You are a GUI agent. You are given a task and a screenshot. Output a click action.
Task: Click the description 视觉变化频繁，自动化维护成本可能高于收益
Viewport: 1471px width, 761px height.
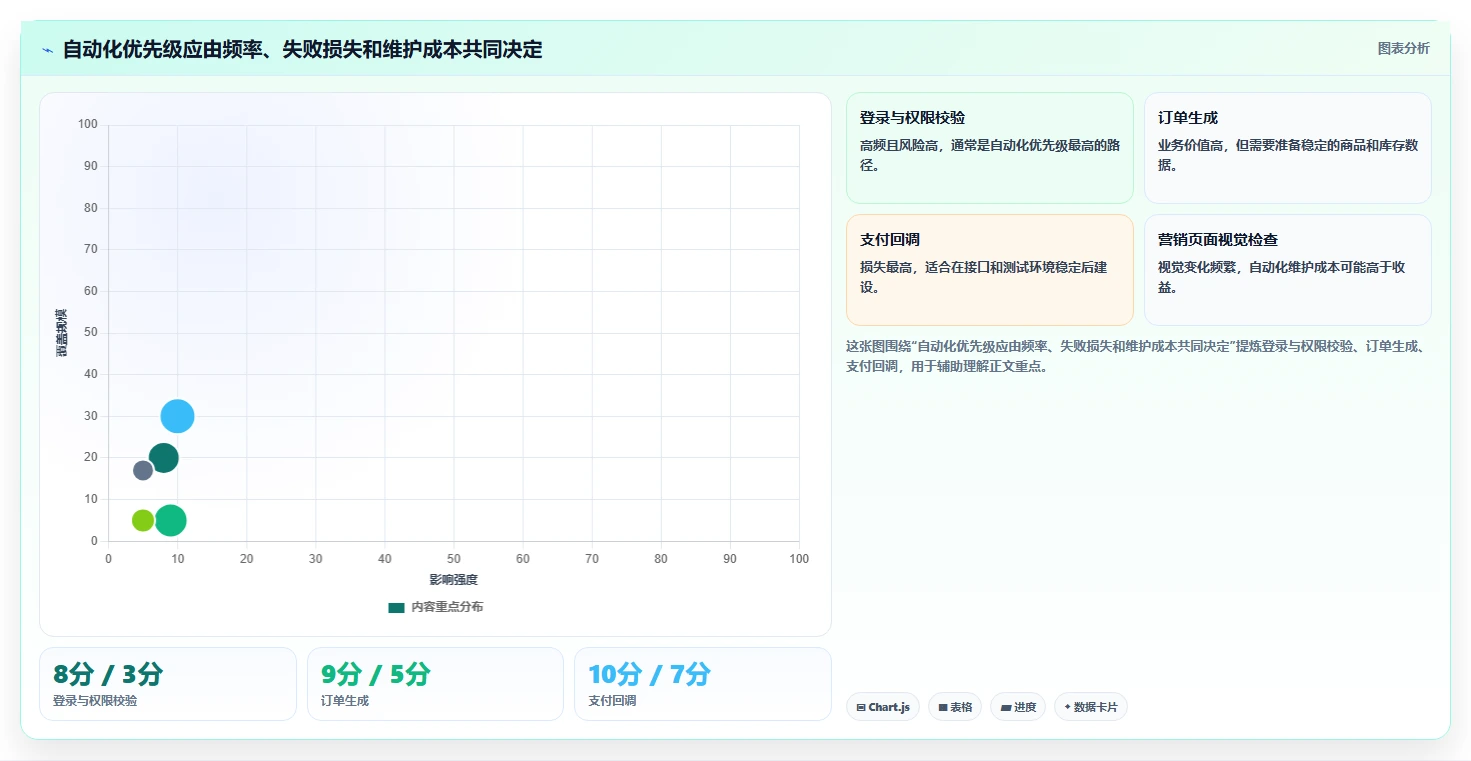[1282, 277]
